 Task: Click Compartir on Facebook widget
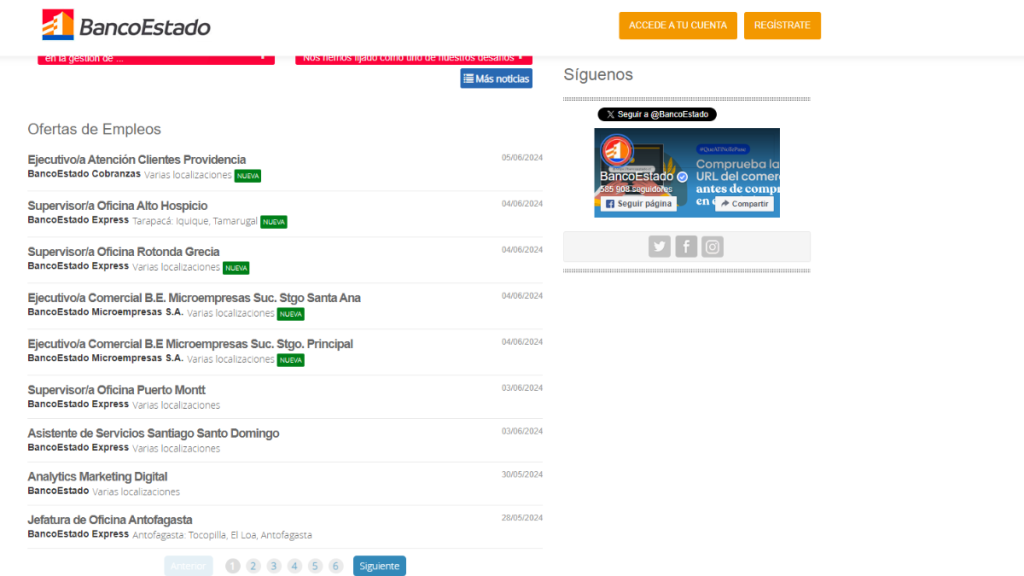(x=744, y=204)
